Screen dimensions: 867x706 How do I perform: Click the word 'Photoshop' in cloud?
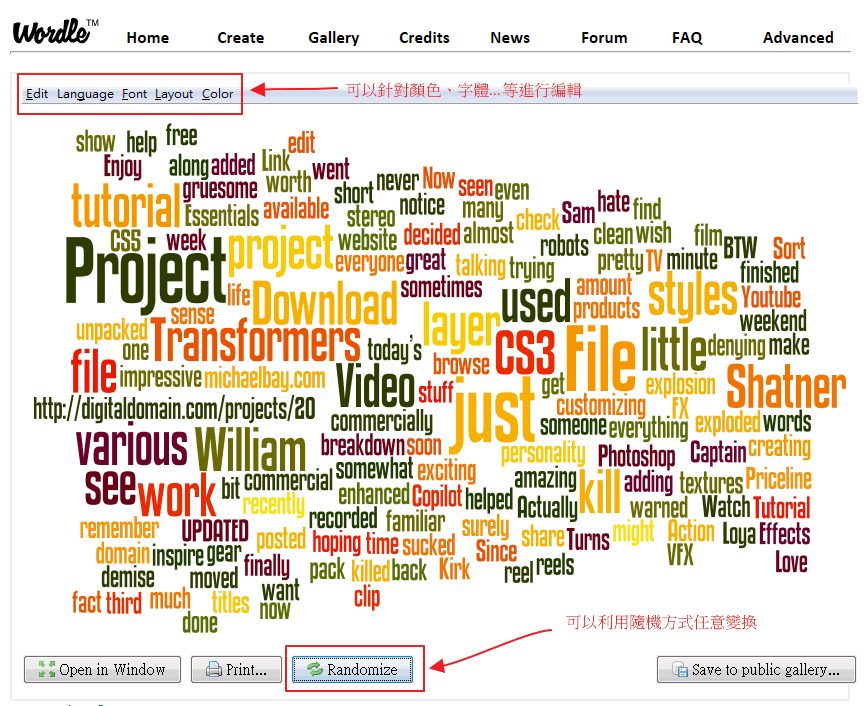tap(636, 457)
